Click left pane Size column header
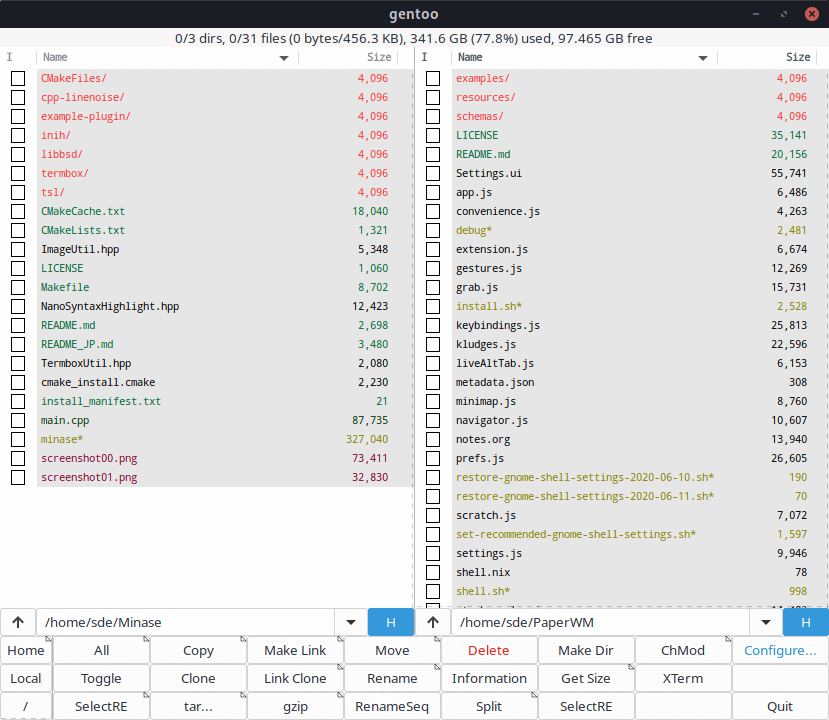This screenshot has width=829, height=720. tap(349, 58)
